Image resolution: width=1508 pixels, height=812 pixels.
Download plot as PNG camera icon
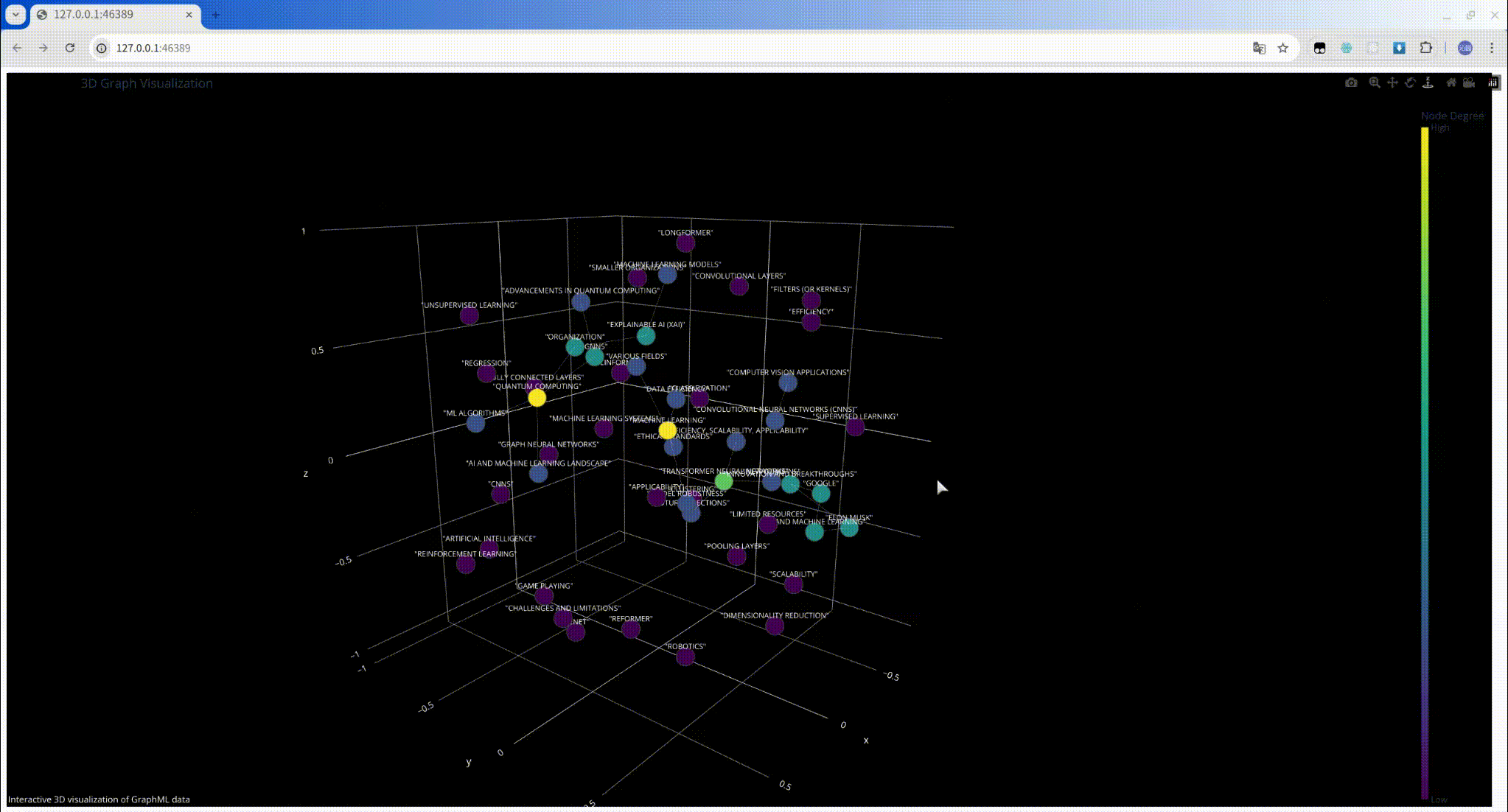click(x=1350, y=83)
